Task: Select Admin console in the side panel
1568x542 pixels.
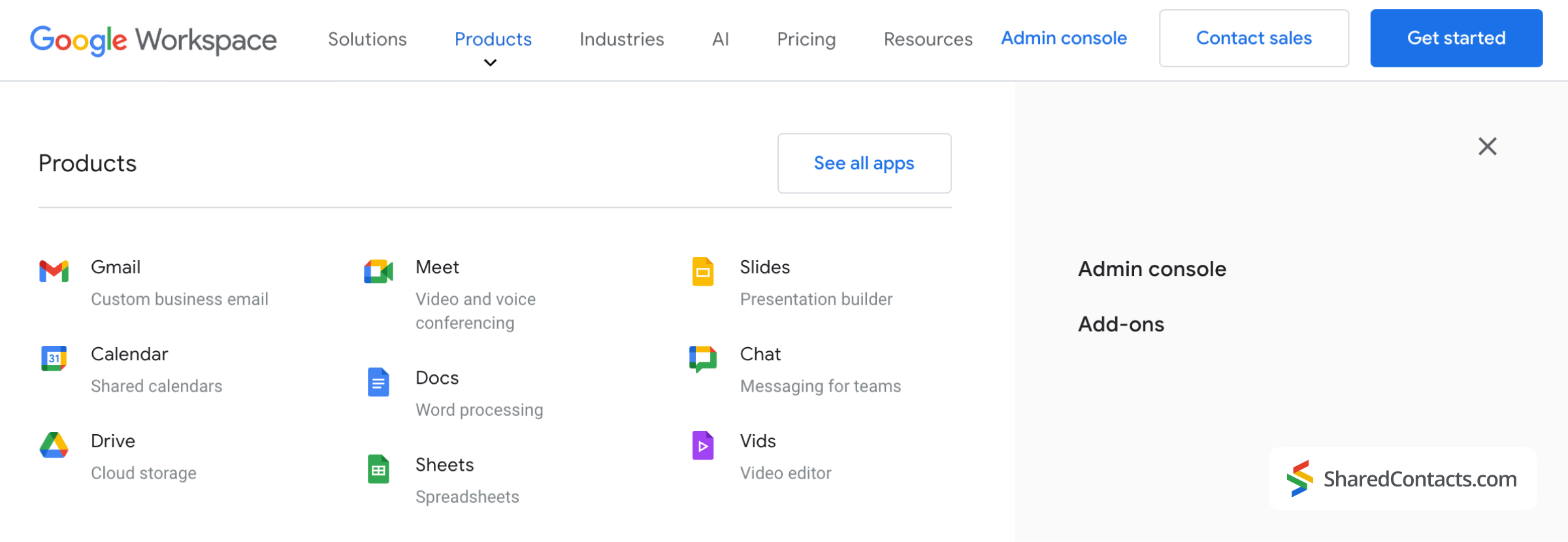Action: click(1152, 269)
